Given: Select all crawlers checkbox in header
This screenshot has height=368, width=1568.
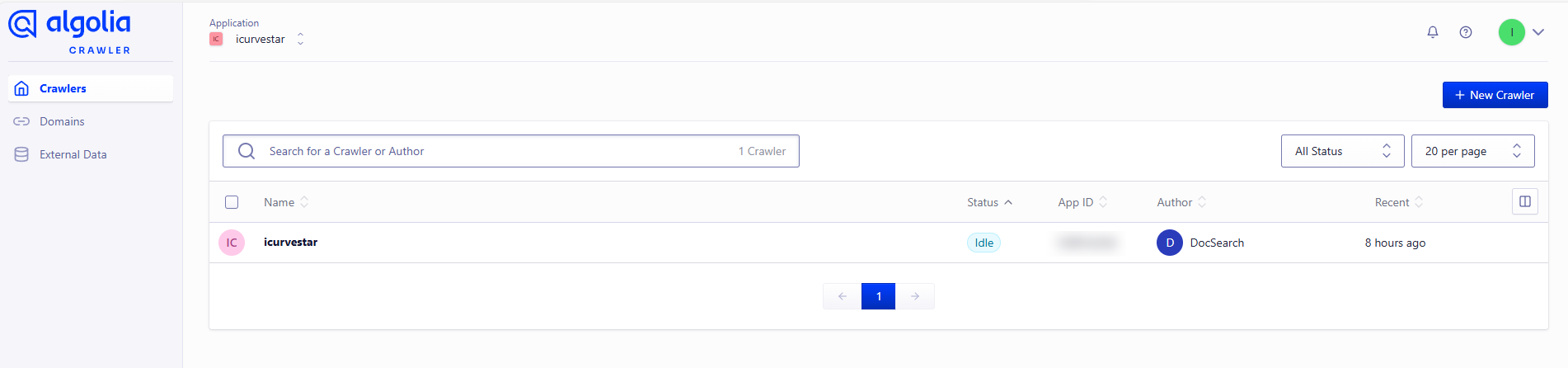Looking at the screenshot, I should click(232, 202).
